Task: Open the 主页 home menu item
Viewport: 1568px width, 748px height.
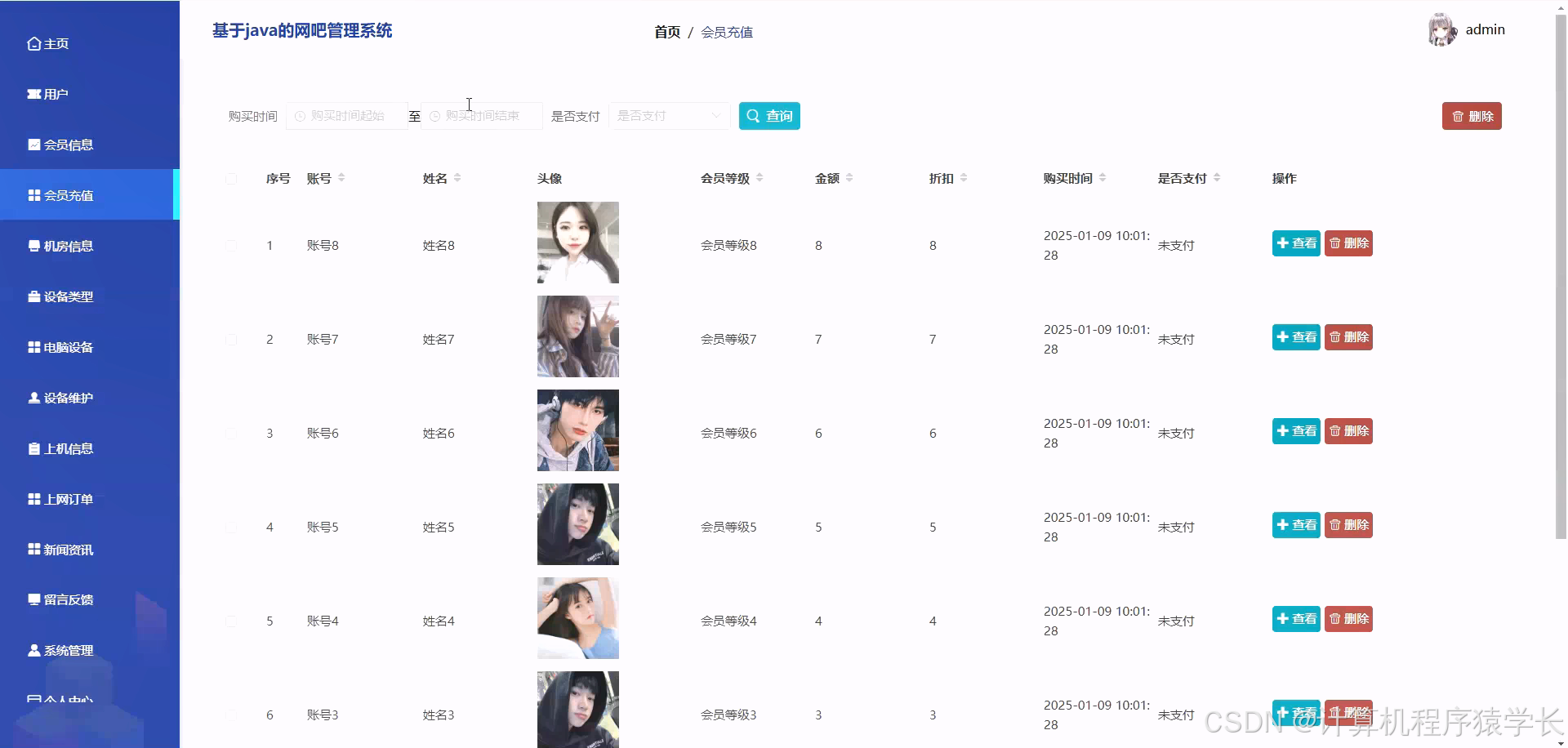Action: 48,44
